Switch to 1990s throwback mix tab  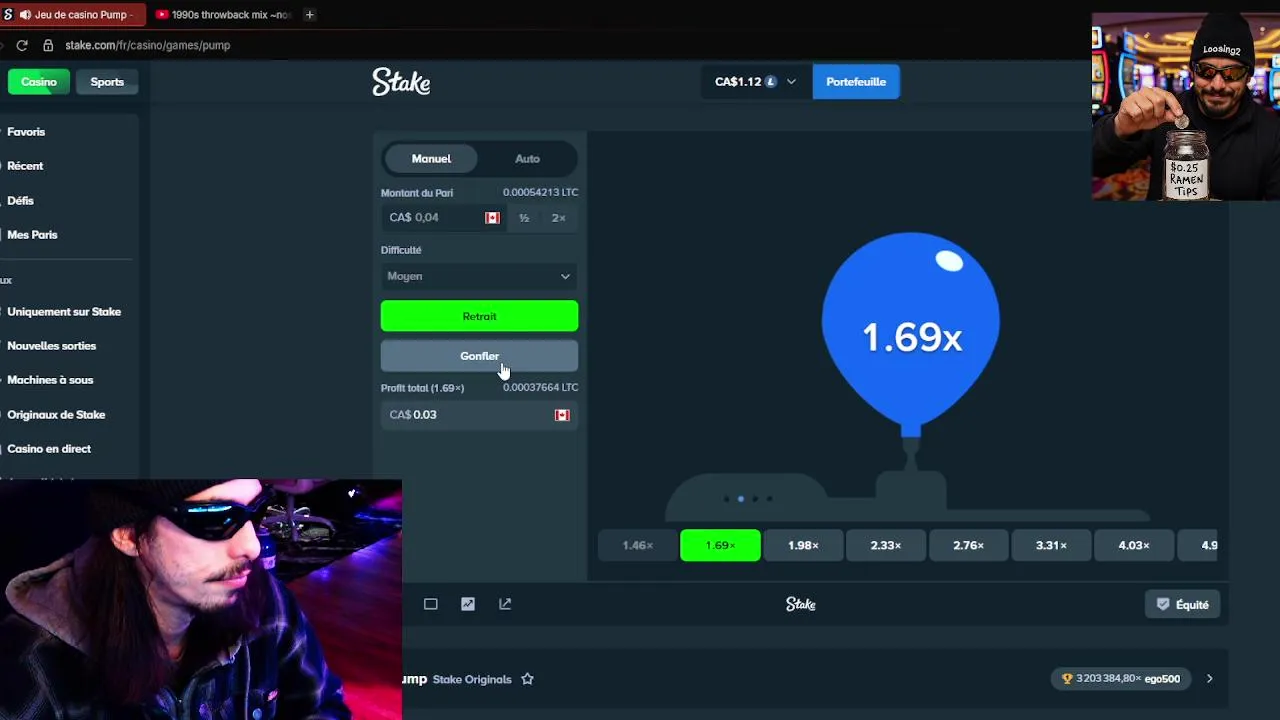tap(222, 15)
